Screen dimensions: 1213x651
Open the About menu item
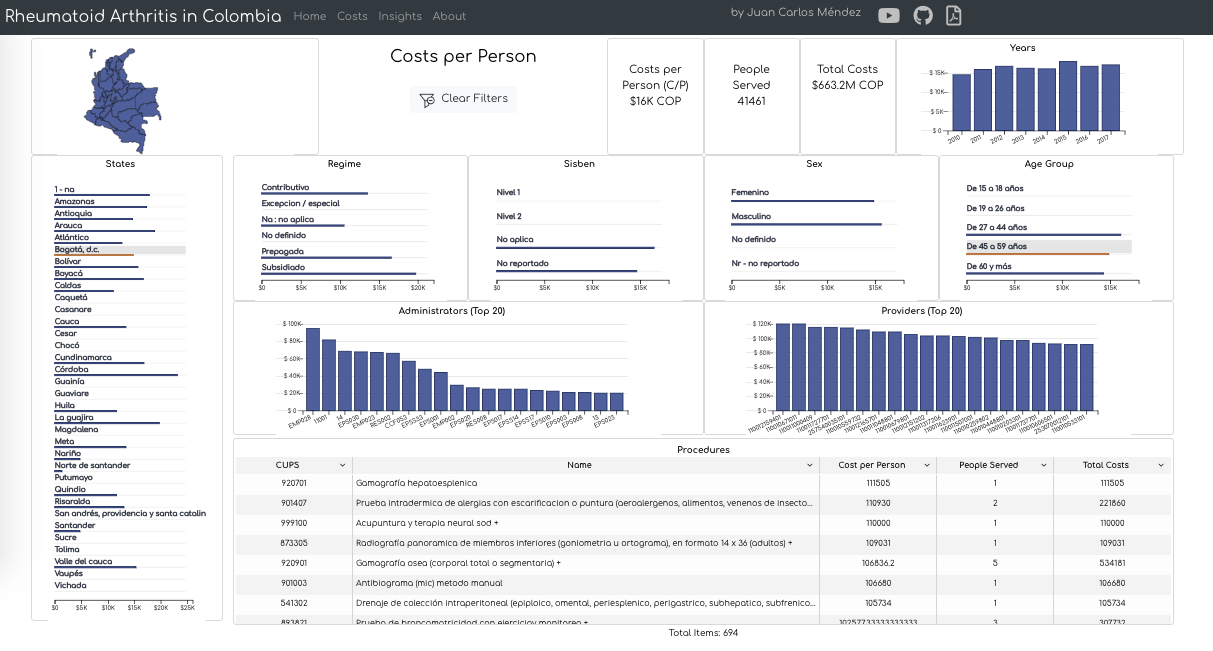449,16
